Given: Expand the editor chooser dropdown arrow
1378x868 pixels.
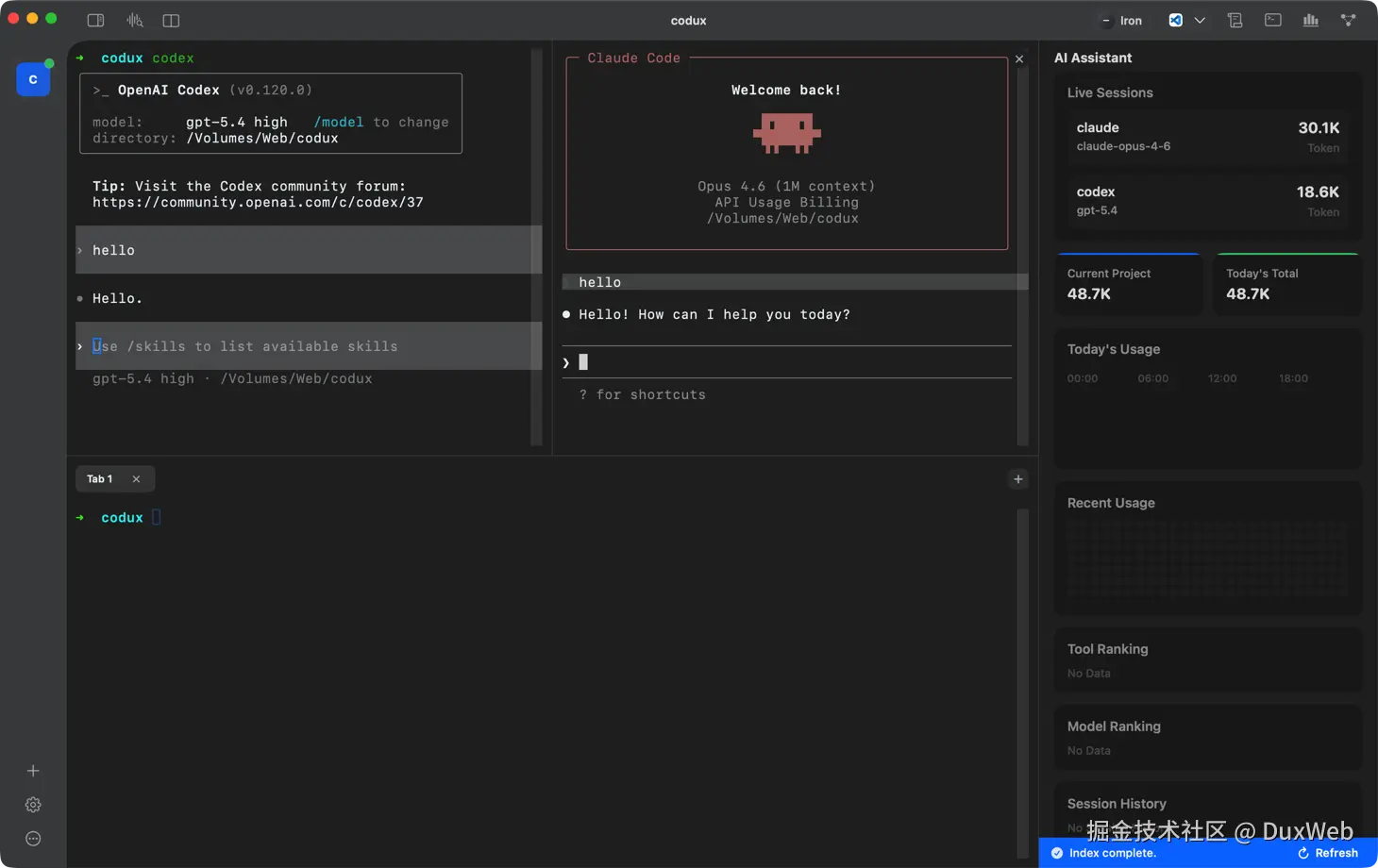Looking at the screenshot, I should tap(1200, 20).
